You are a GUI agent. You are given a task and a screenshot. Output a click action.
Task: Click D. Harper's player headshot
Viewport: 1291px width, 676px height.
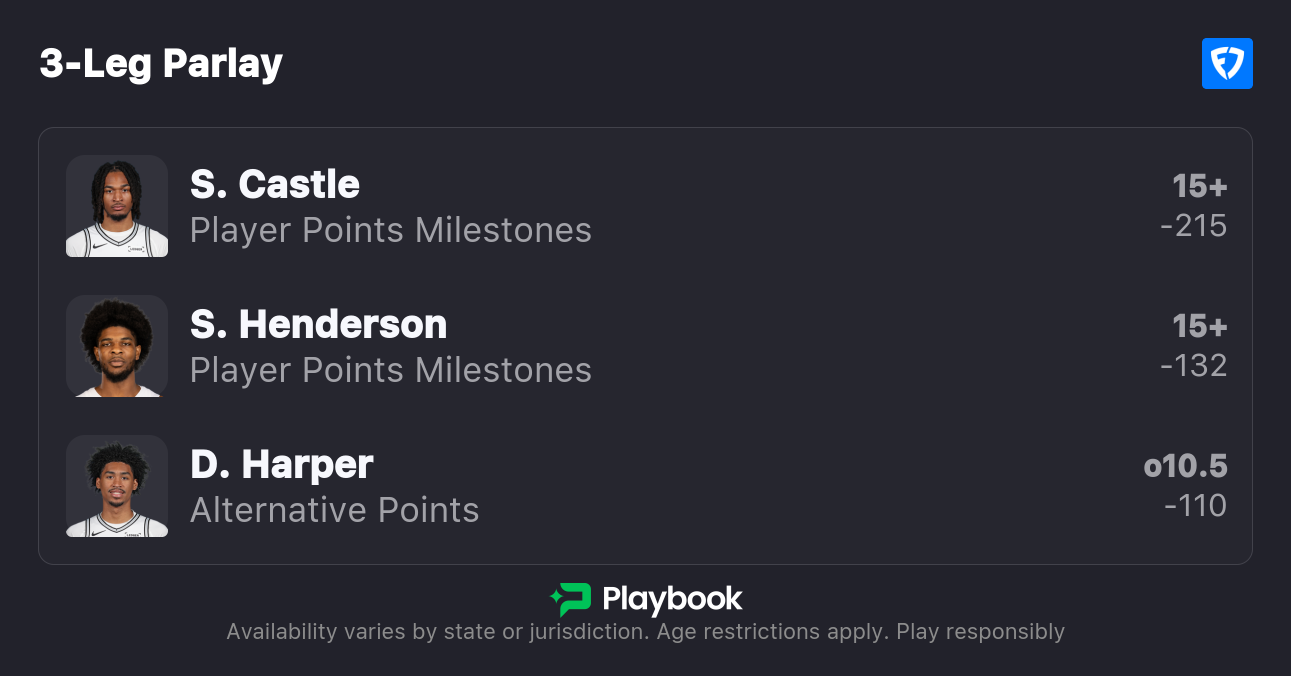[x=117, y=486]
